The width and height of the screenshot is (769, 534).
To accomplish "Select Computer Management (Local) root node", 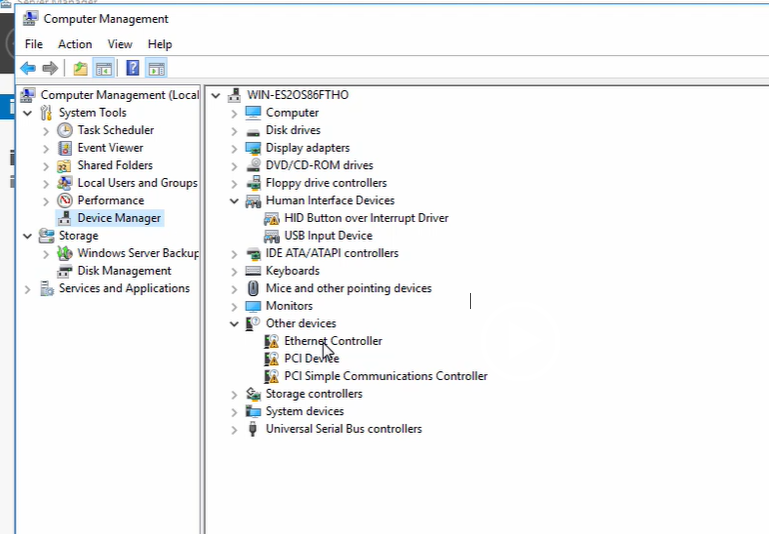I will click(120, 95).
